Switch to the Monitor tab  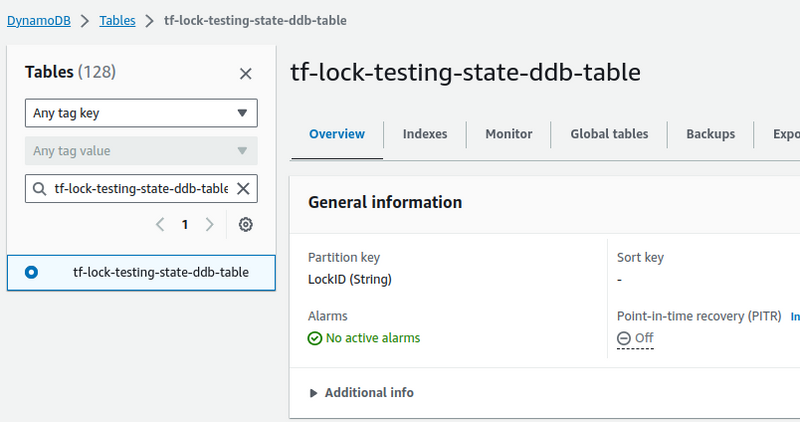(508, 134)
